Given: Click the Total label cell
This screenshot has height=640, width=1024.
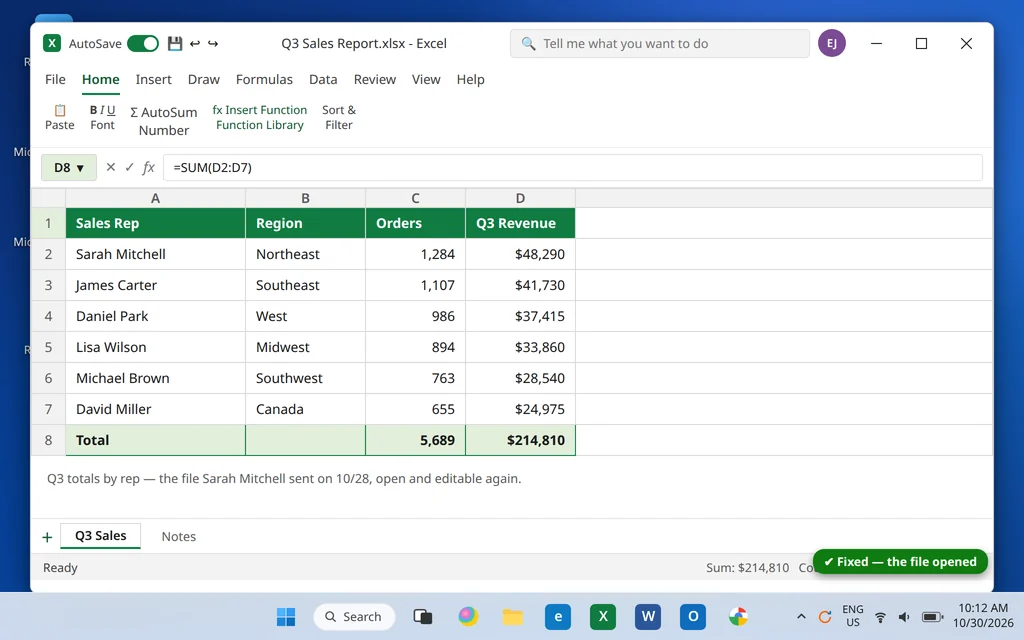Looking at the screenshot, I should click(x=155, y=440).
